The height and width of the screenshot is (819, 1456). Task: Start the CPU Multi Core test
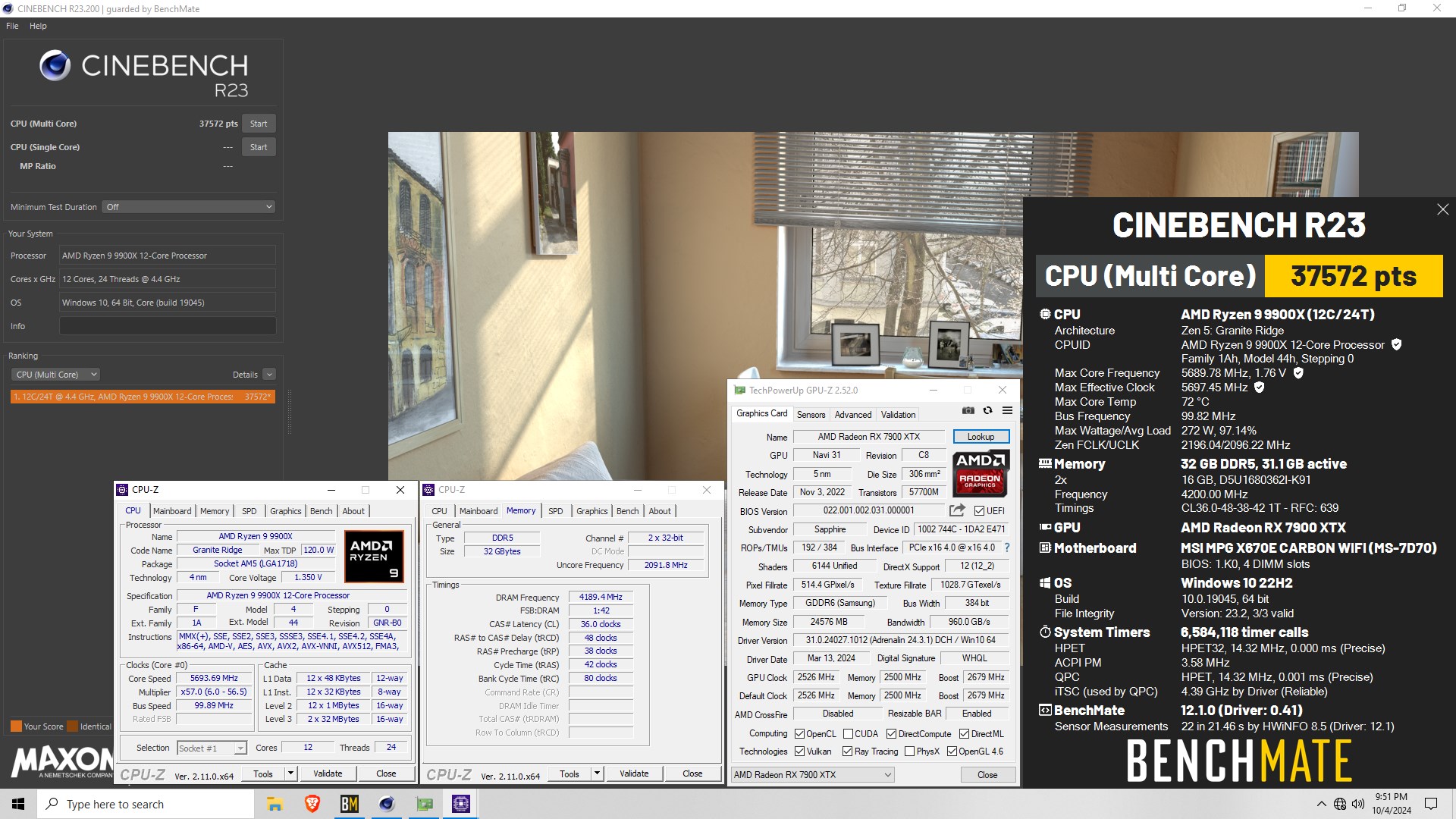pyautogui.click(x=259, y=124)
